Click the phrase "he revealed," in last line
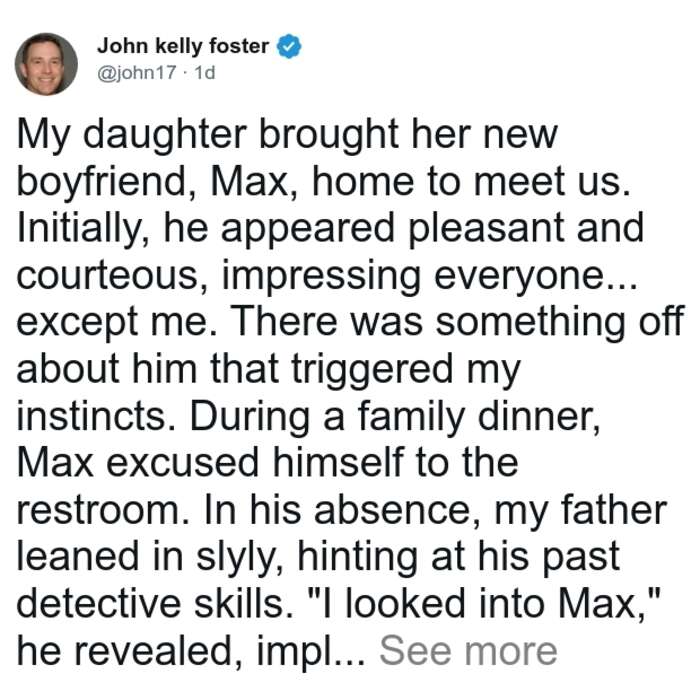 130,653
